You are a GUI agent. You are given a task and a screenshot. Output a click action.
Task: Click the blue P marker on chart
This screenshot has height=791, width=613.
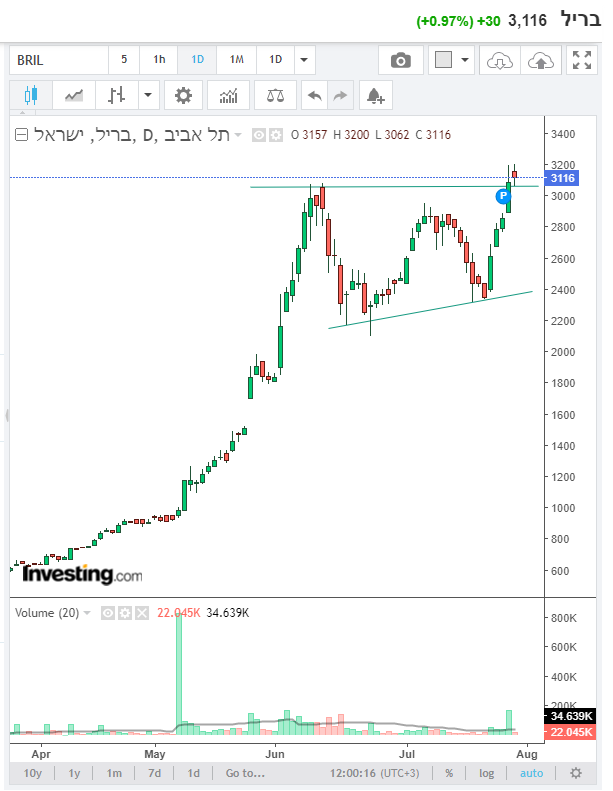coord(503,196)
